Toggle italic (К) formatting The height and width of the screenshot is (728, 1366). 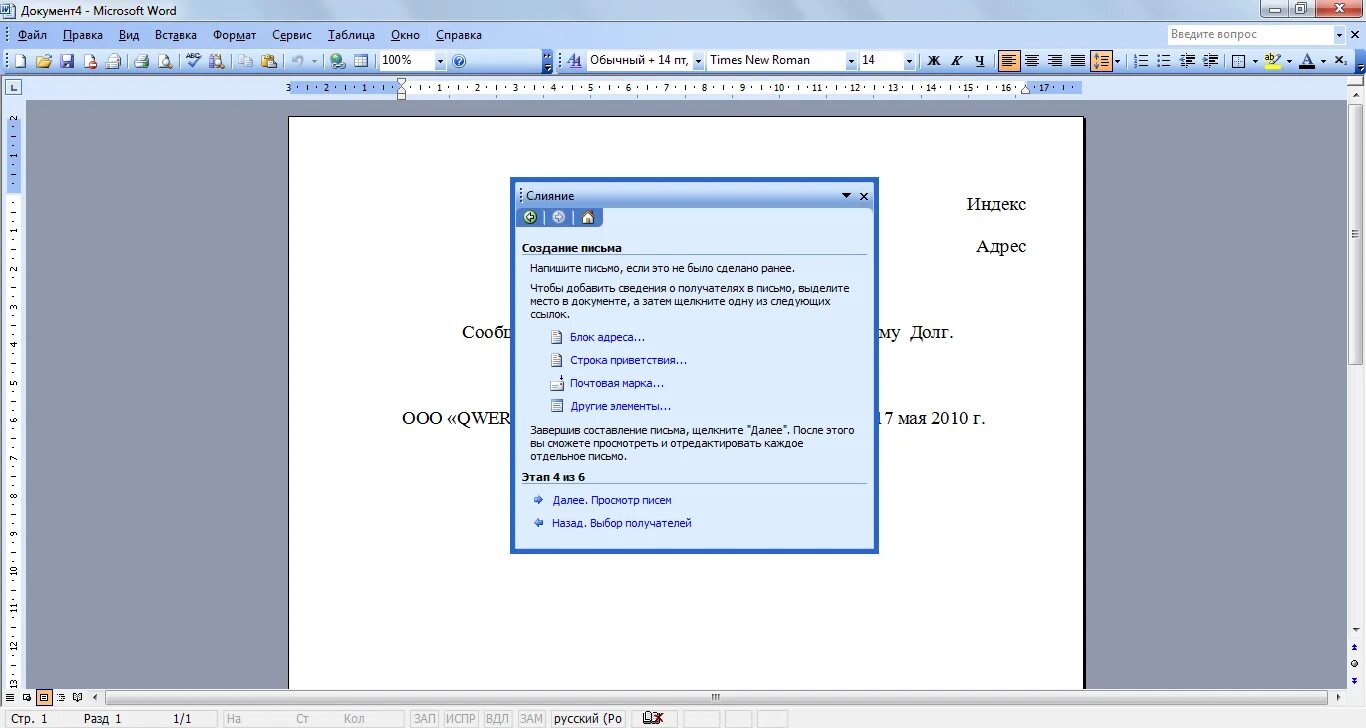pyautogui.click(x=957, y=61)
